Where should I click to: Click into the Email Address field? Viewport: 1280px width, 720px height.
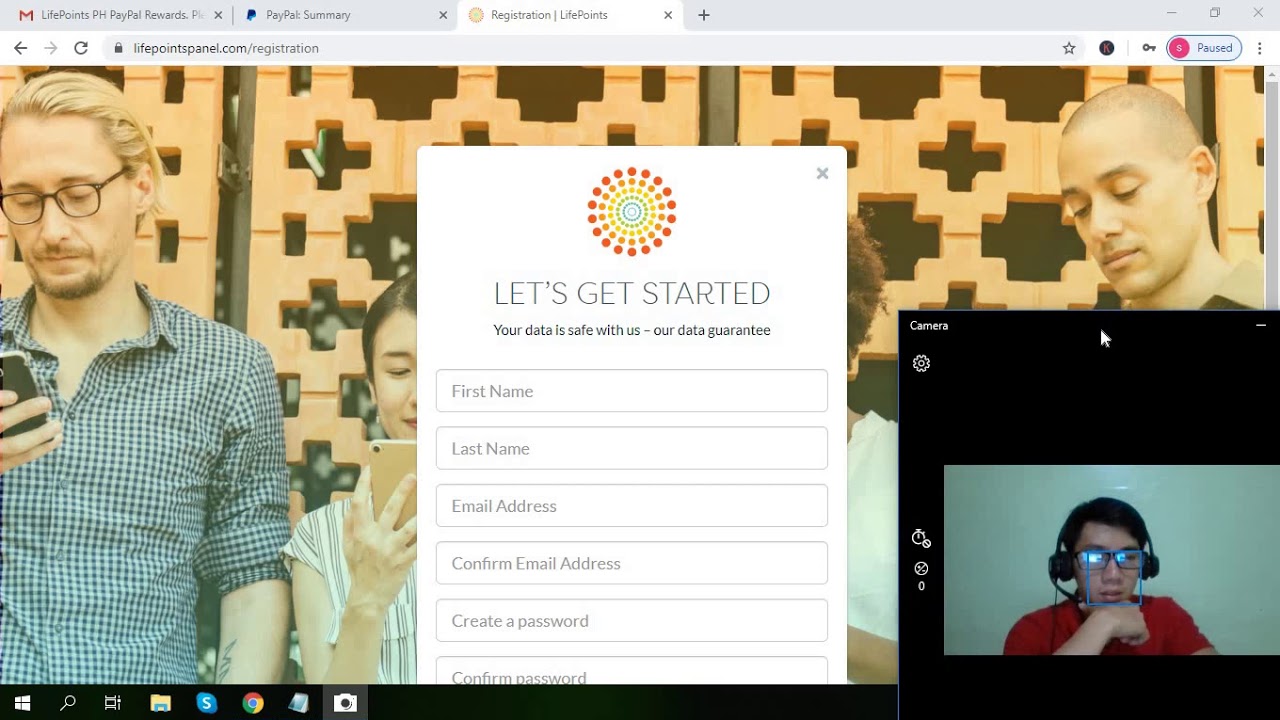point(632,506)
